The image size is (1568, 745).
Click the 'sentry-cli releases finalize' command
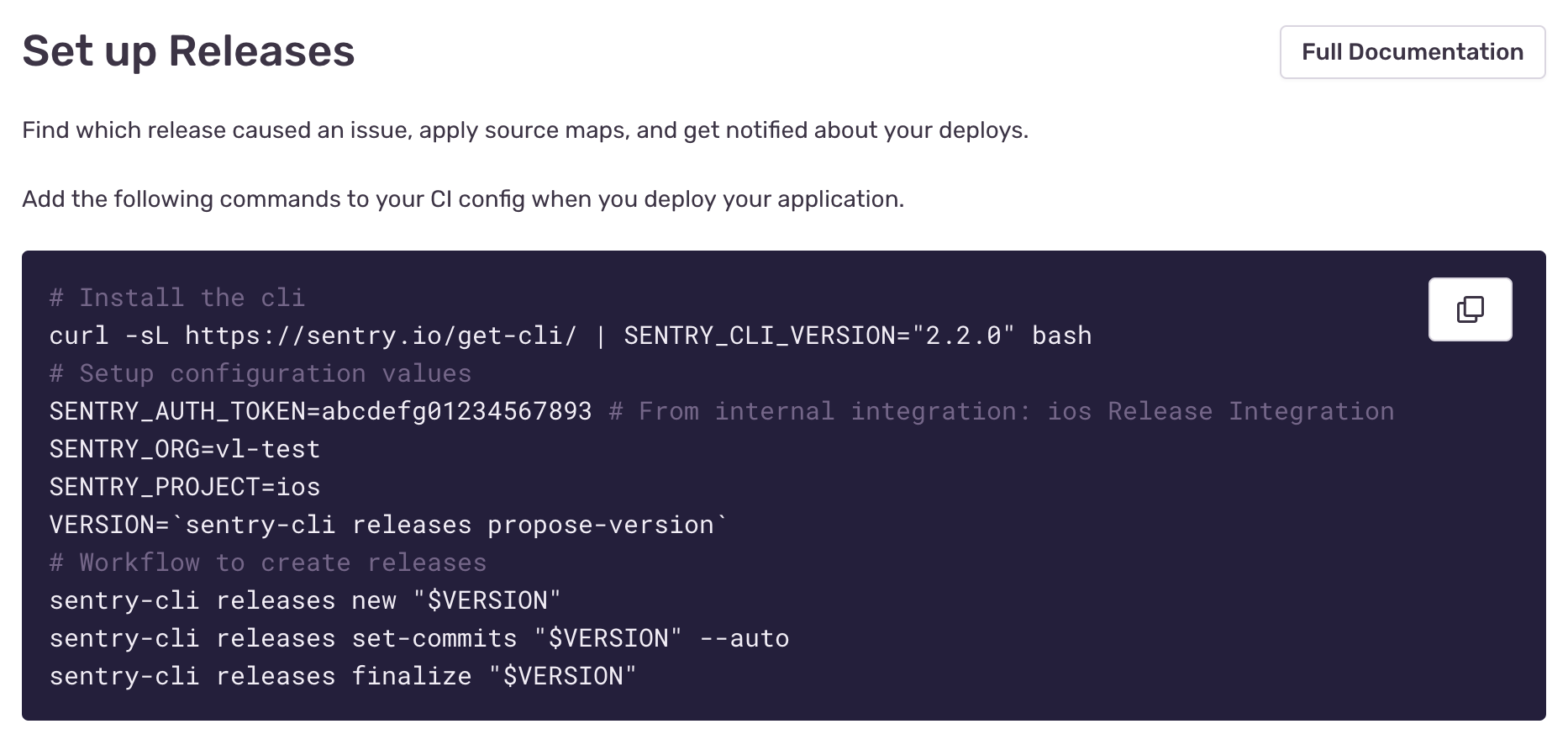(x=342, y=675)
